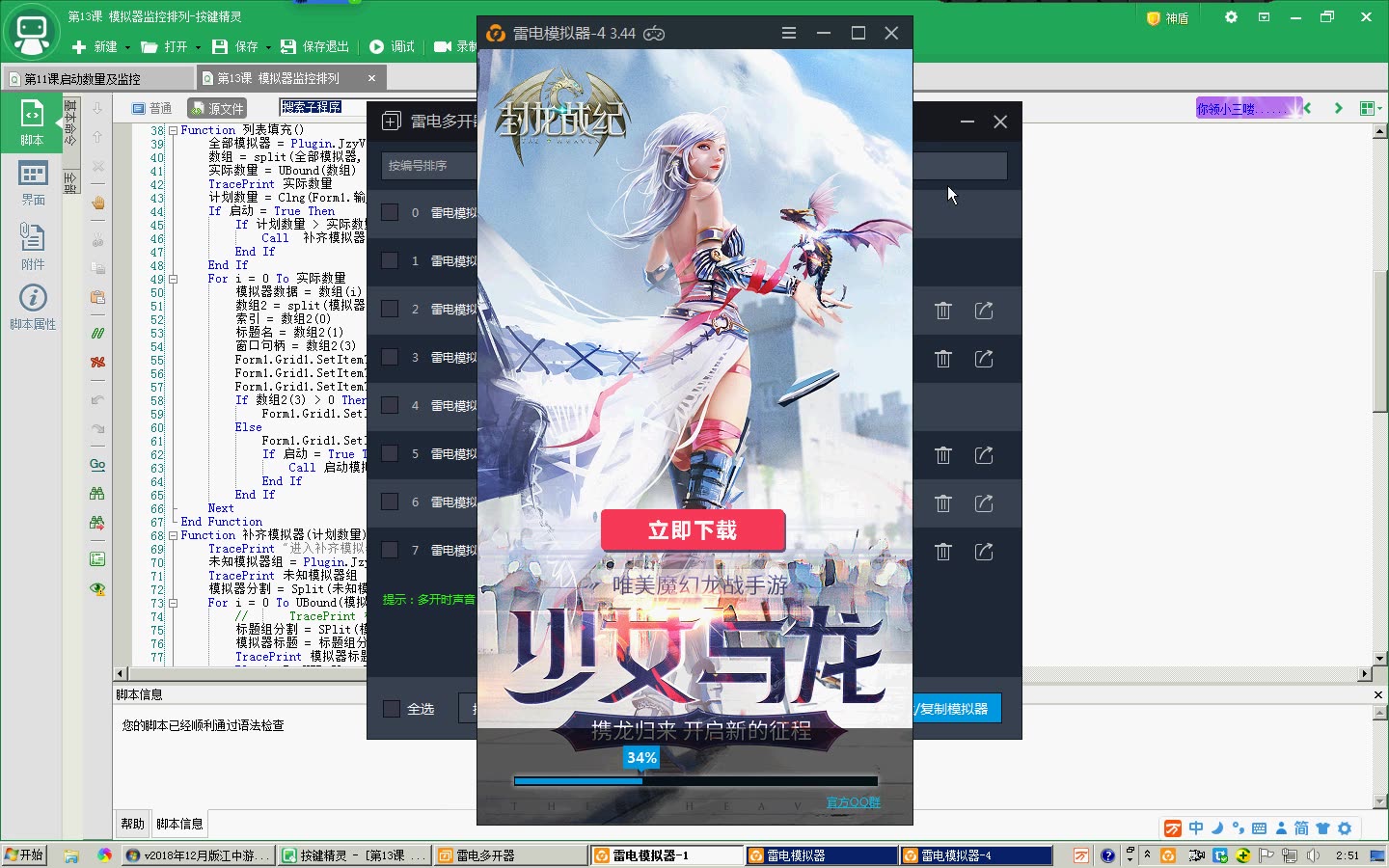Click the hand tool in editor toolbar
Screen dimensions: 1389x868
97,203
